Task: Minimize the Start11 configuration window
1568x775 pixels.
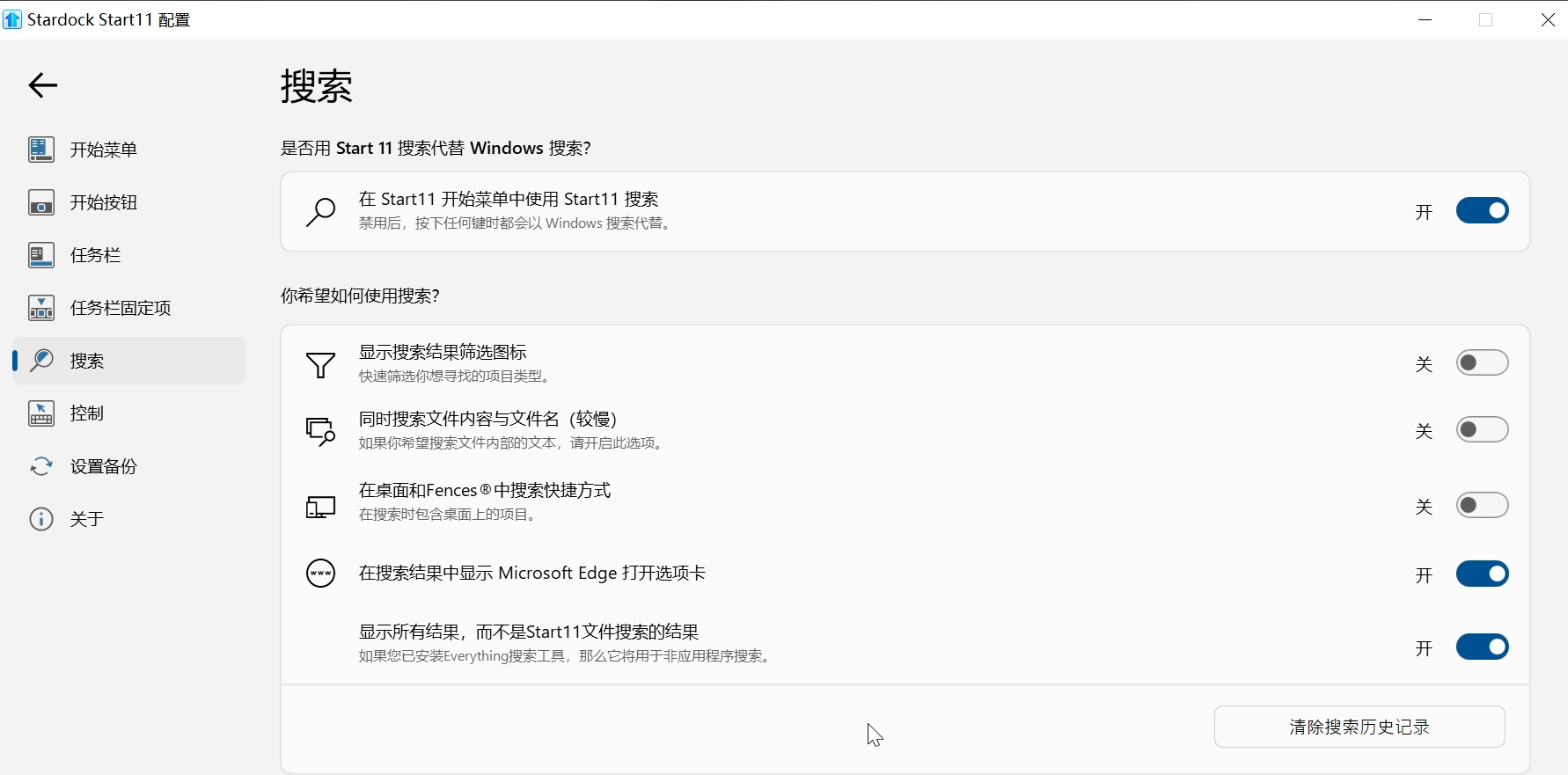Action: tap(1425, 19)
